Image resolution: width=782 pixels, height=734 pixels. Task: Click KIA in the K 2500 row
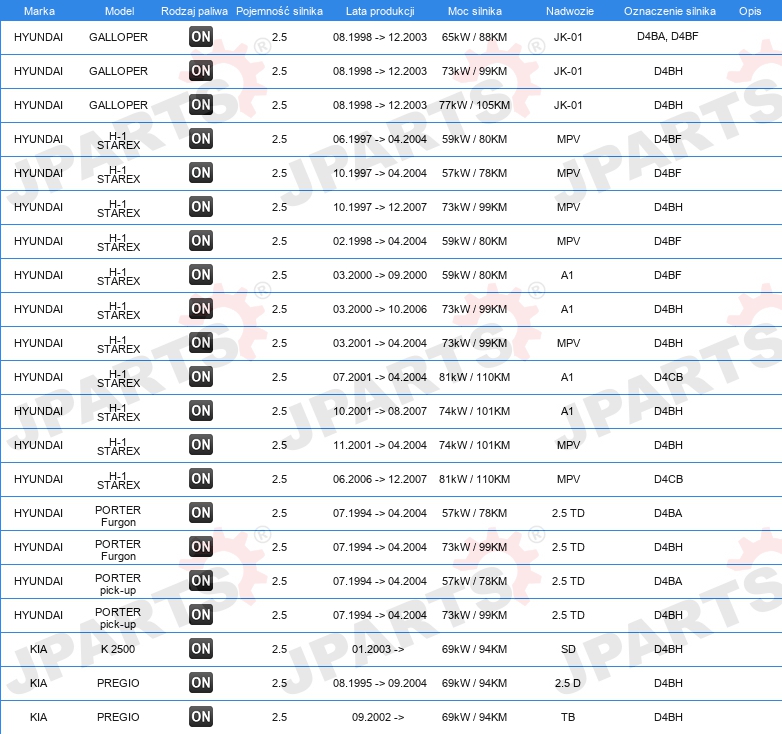tap(38, 649)
